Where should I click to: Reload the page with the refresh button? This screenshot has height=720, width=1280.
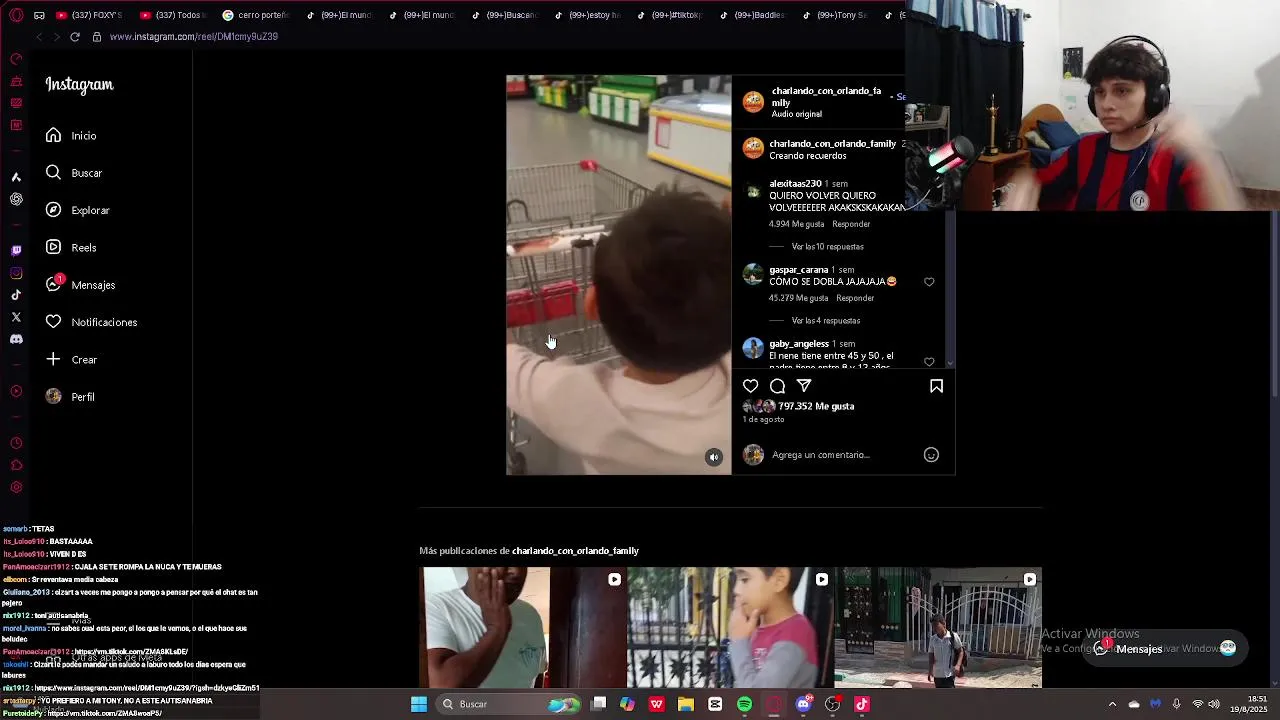point(74,37)
